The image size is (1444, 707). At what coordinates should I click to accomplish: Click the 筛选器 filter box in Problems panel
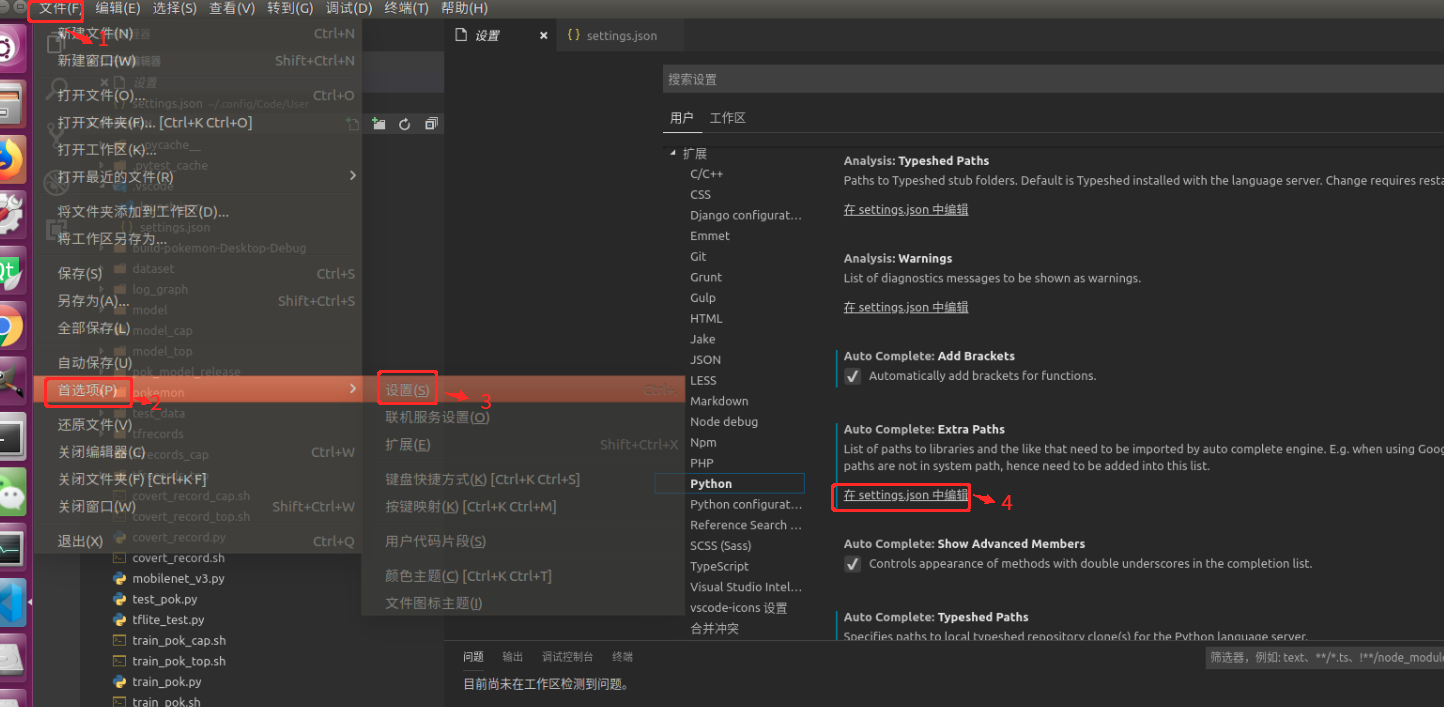tap(1320, 658)
